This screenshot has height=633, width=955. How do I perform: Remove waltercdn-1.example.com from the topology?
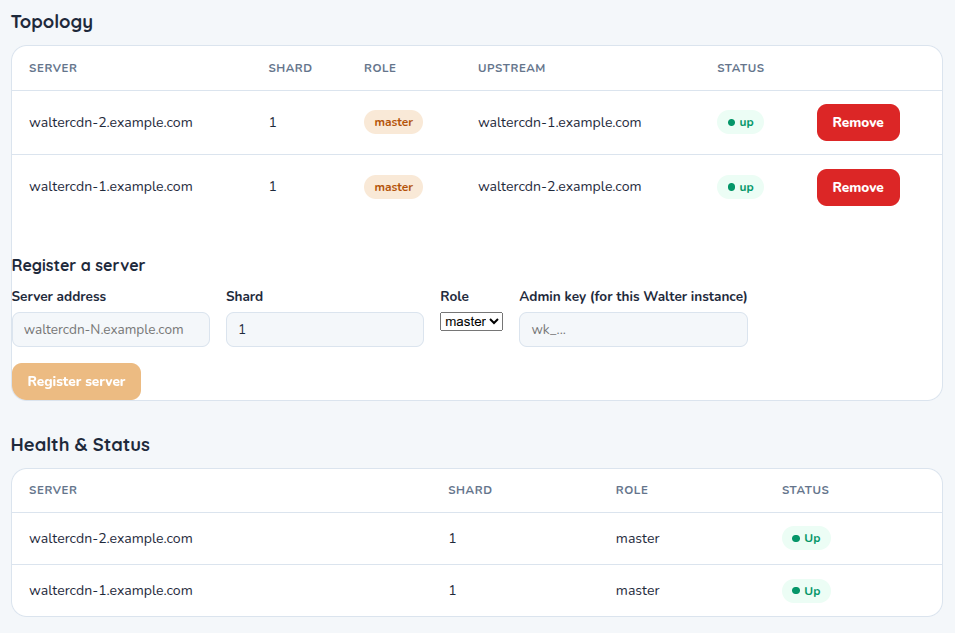[x=858, y=187]
